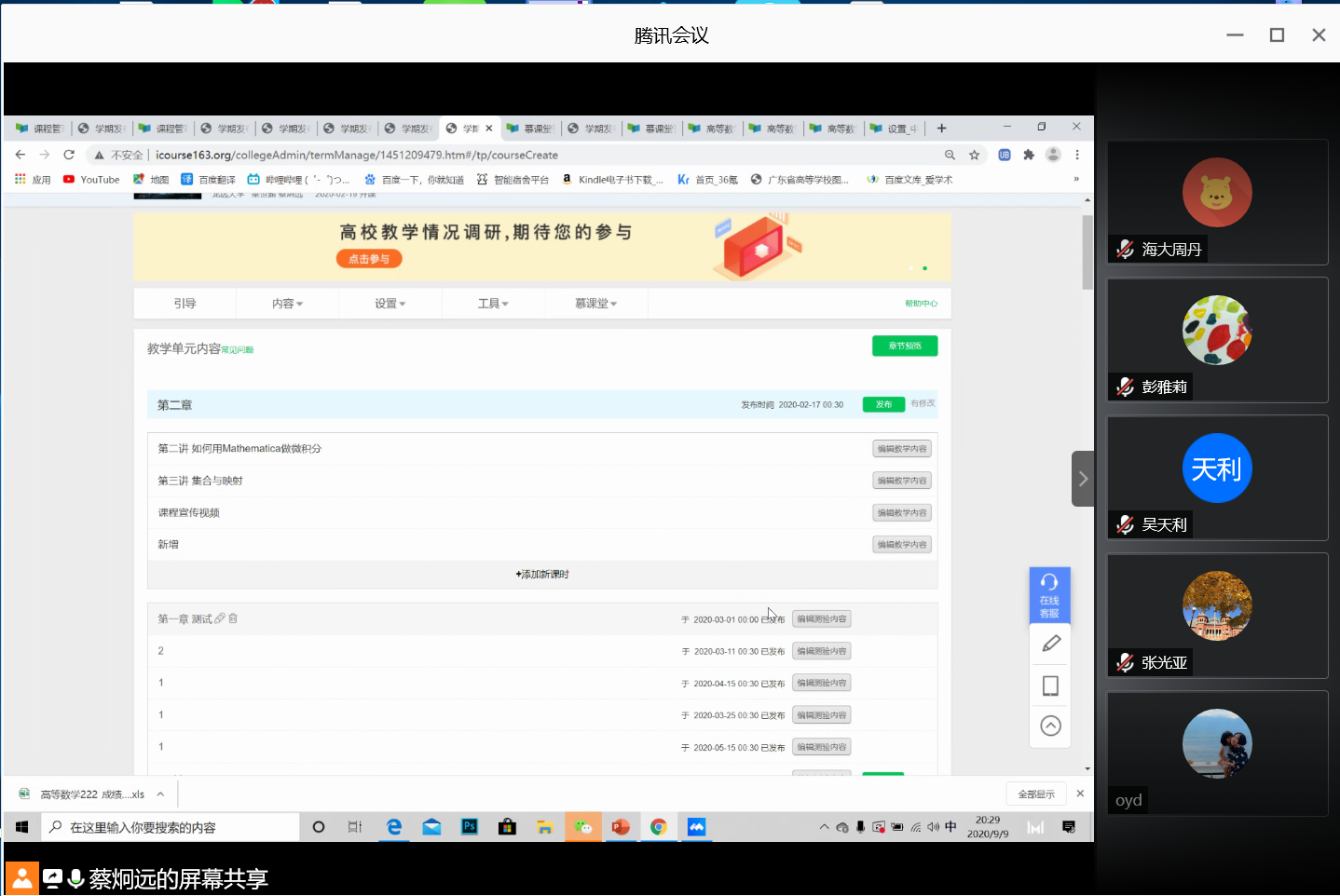Click +添加新课时 to add lesson
The width and height of the screenshot is (1340, 896).
point(542,575)
